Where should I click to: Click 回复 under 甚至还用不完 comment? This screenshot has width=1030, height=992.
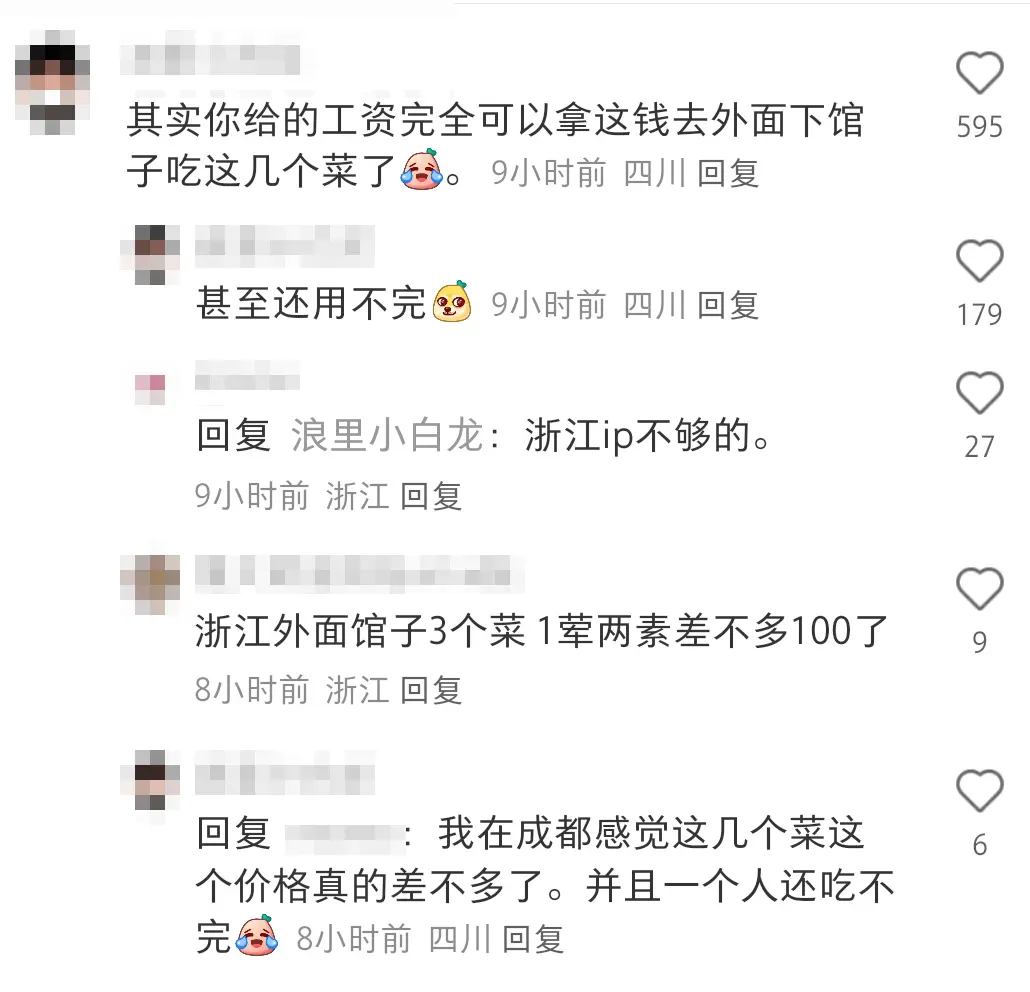coord(728,305)
